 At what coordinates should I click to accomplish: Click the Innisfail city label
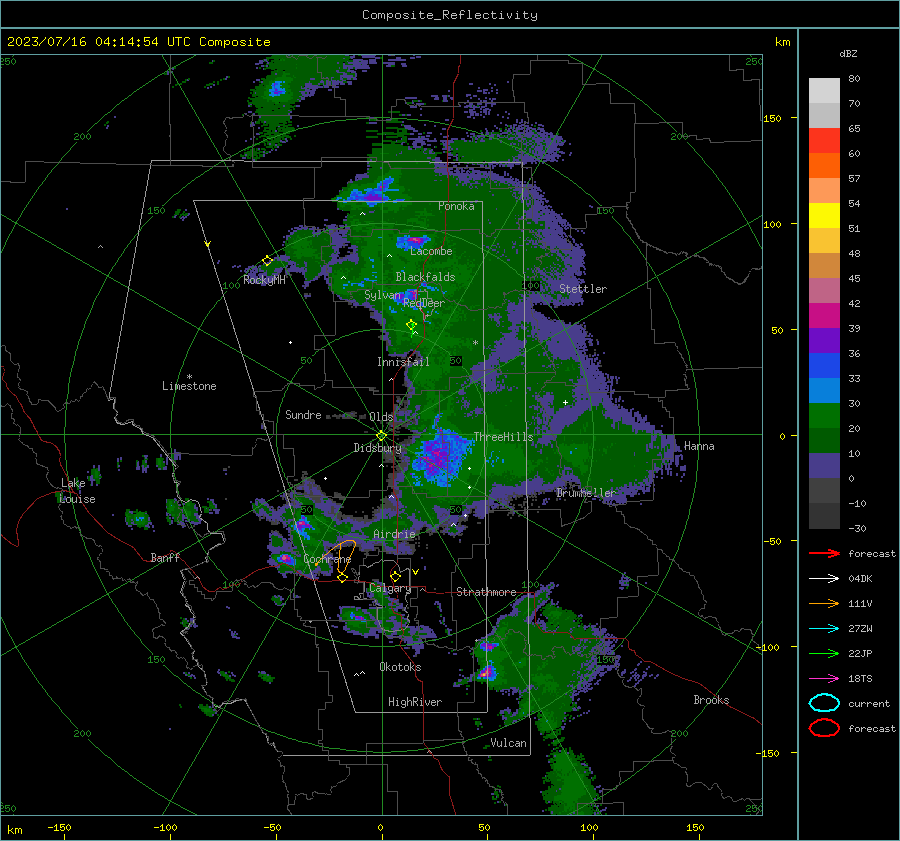point(403,362)
